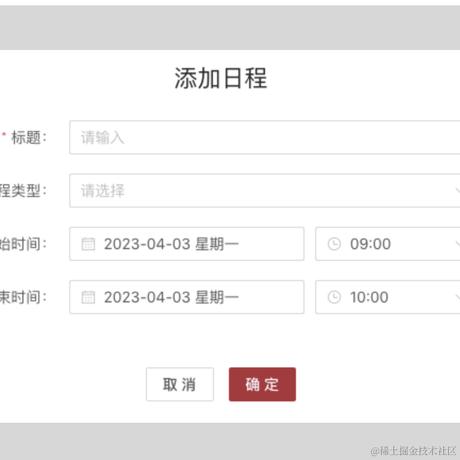This screenshot has width=460, height=460.
Task: Click the end date calendar icon
Action: coord(88,297)
